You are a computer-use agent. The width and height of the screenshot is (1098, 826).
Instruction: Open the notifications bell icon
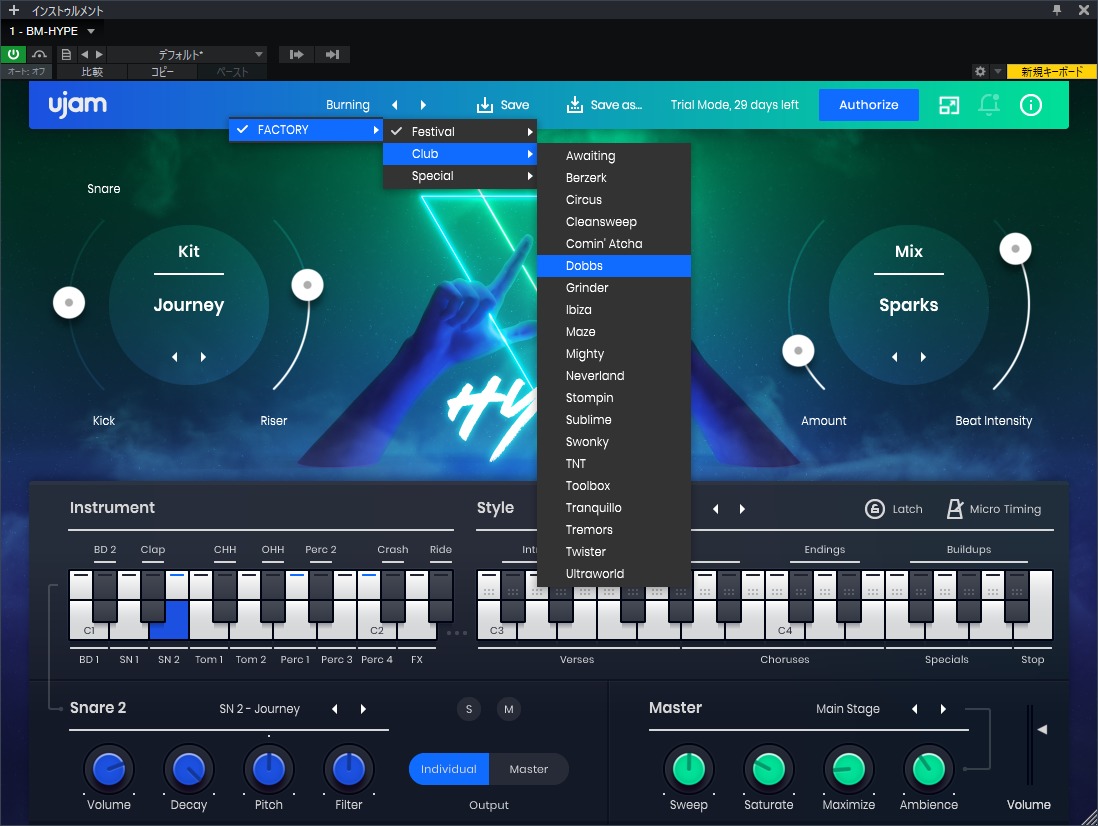[x=989, y=105]
